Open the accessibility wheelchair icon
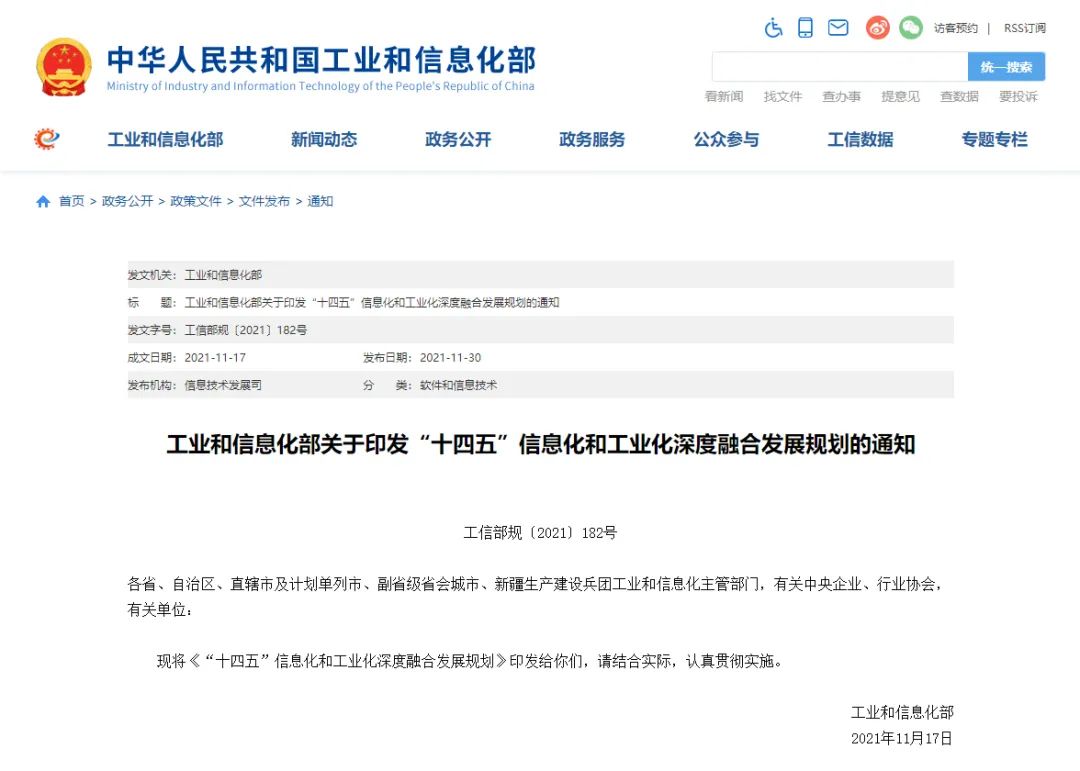The height and width of the screenshot is (771, 1080). click(x=773, y=28)
